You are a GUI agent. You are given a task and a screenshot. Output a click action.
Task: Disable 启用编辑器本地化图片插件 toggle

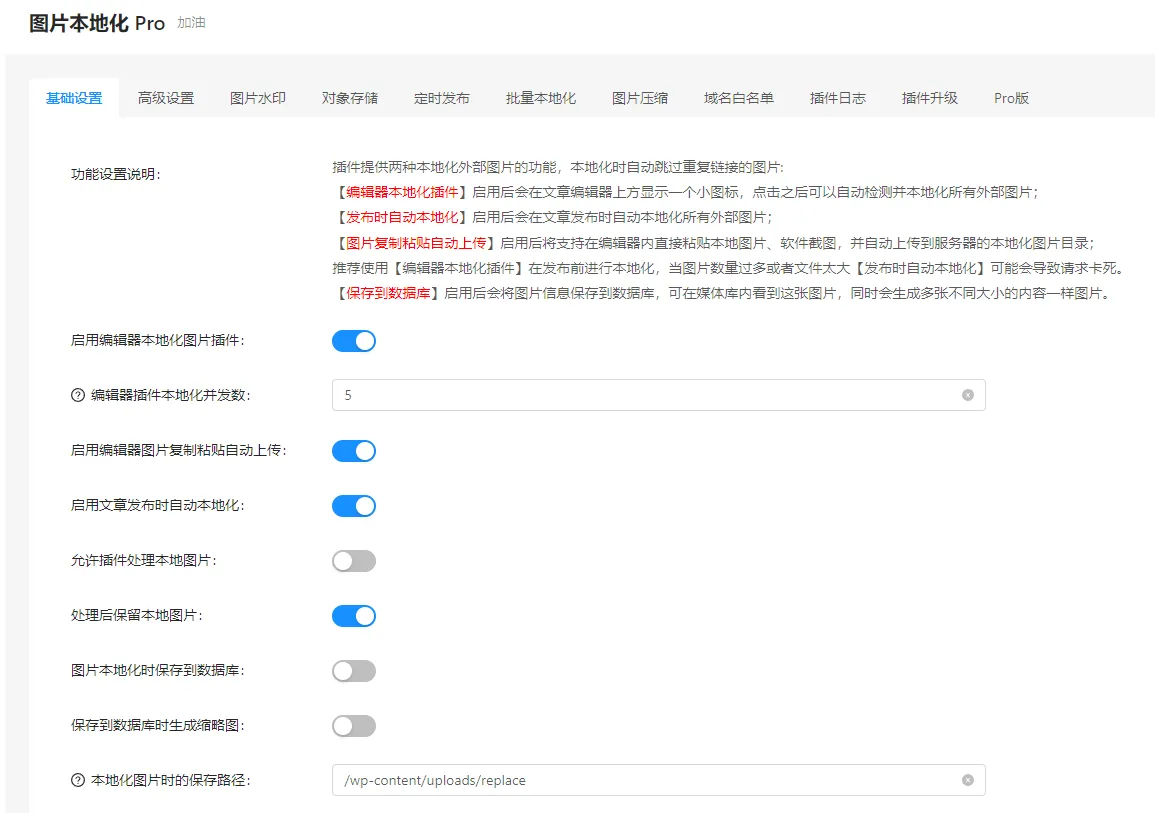[x=354, y=341]
